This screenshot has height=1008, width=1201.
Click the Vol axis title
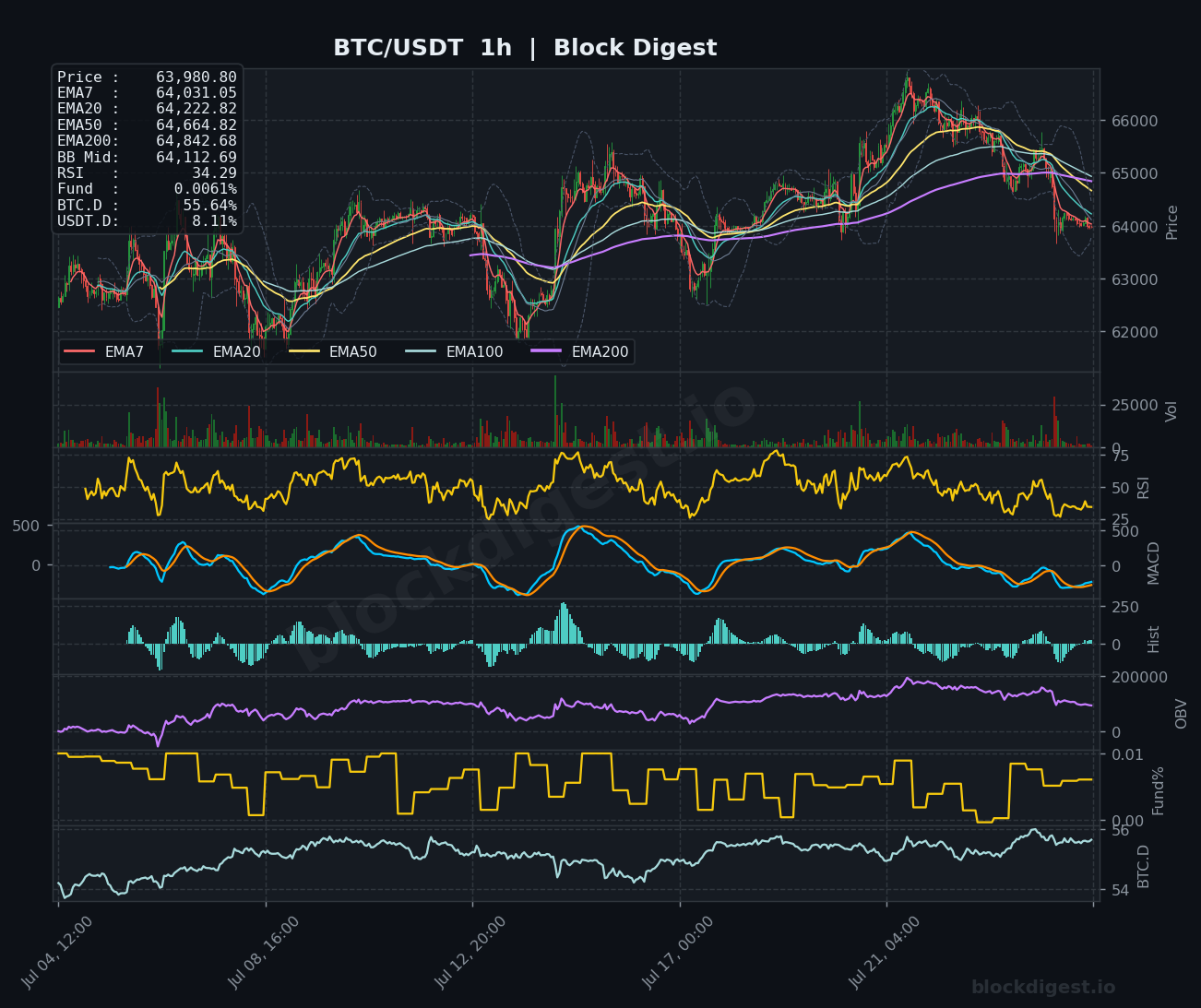pyautogui.click(x=1172, y=411)
